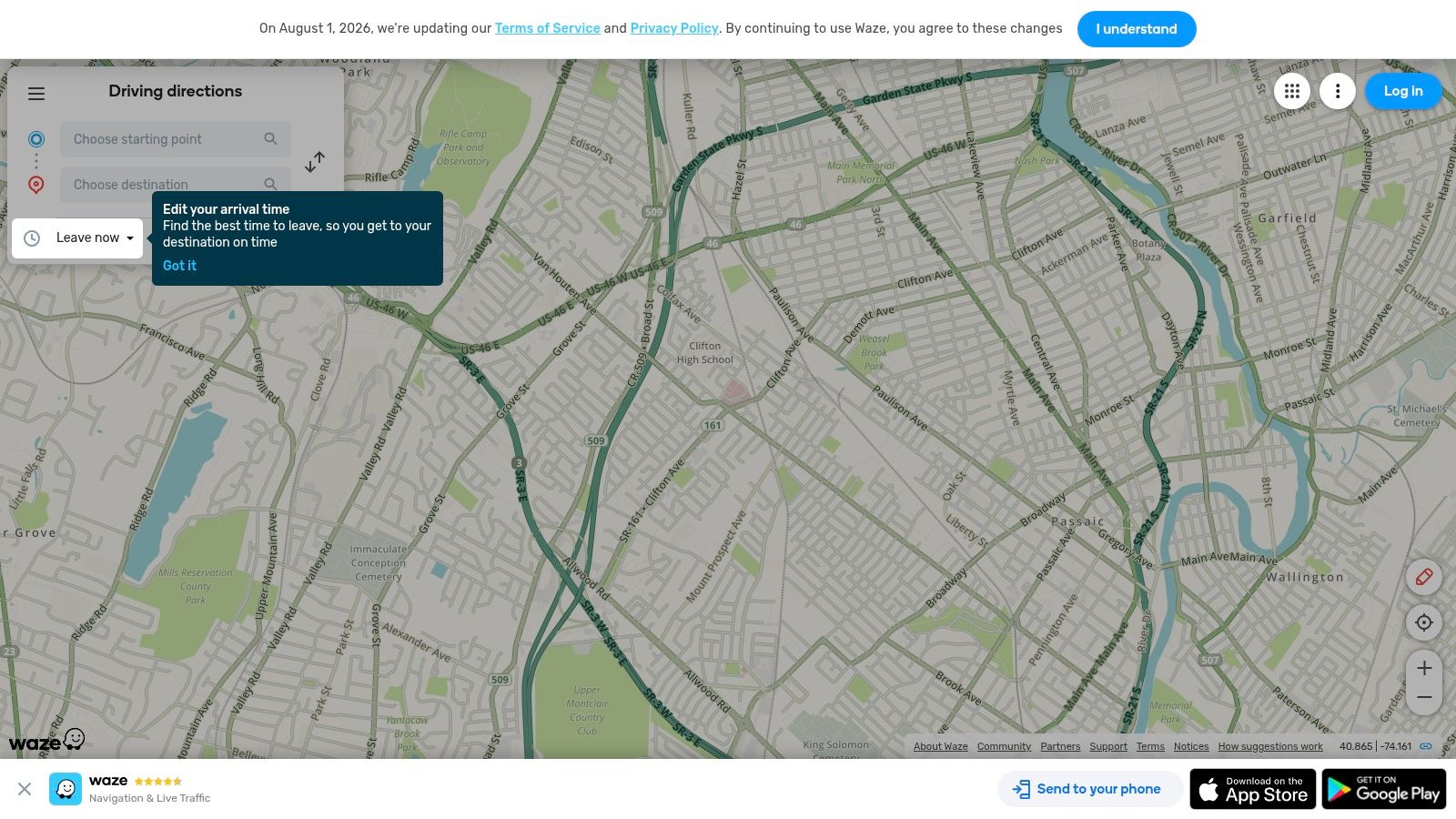Click the Driving directions heading
This screenshot has height=819, width=1456.
point(176,91)
